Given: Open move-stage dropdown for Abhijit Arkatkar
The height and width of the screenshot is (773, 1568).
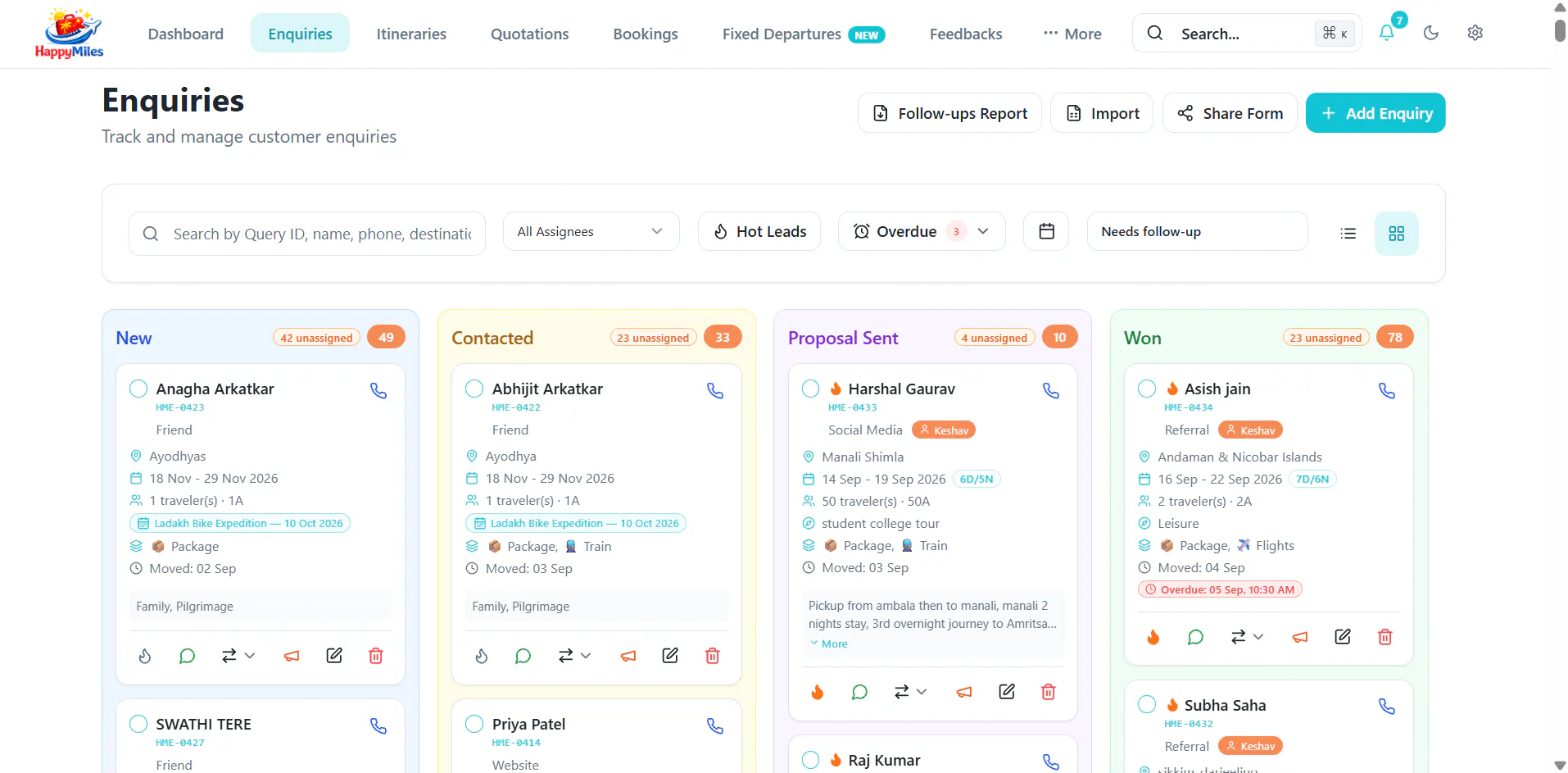Looking at the screenshot, I should pos(574,656).
